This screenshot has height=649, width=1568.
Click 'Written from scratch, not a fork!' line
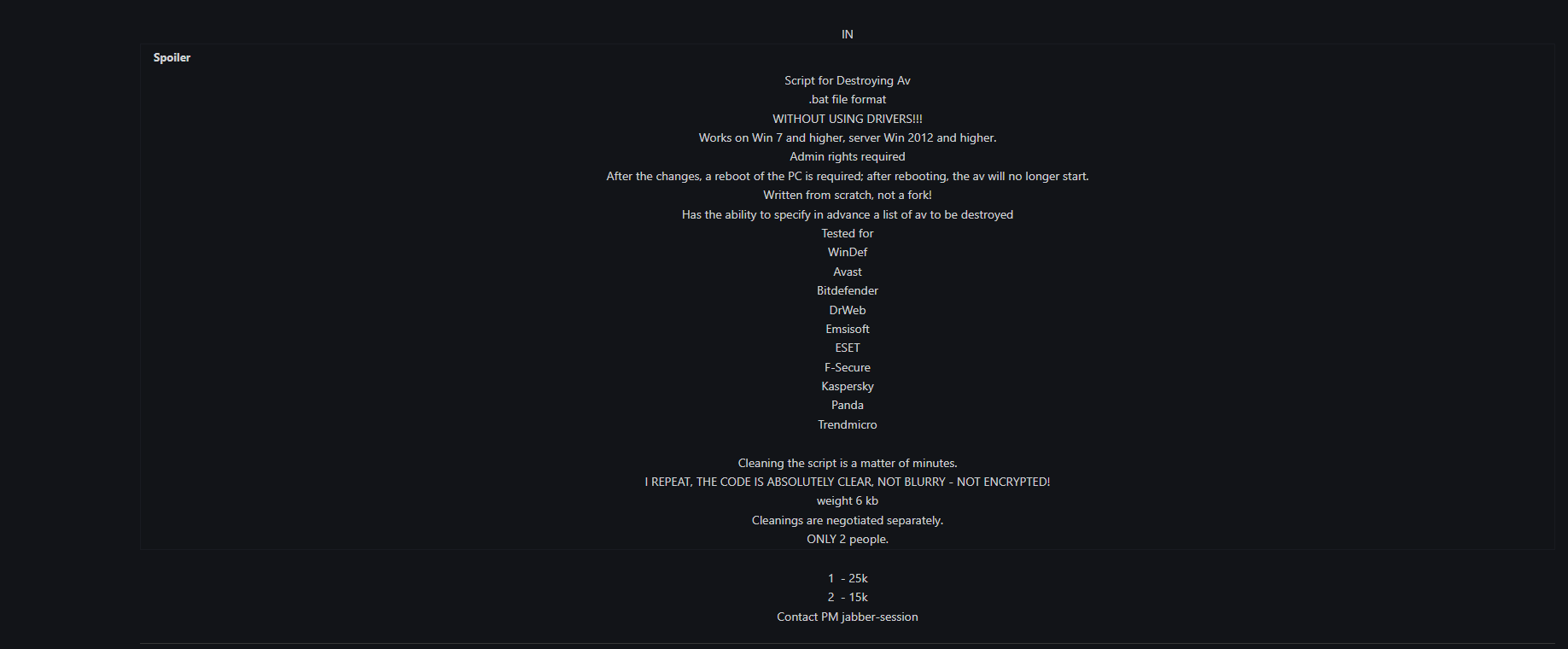pyautogui.click(x=848, y=195)
